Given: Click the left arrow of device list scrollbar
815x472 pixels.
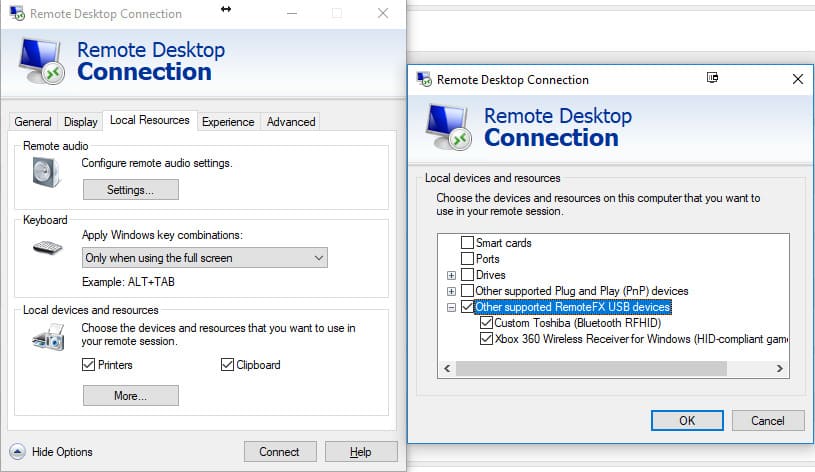Looking at the screenshot, I should 447,369.
